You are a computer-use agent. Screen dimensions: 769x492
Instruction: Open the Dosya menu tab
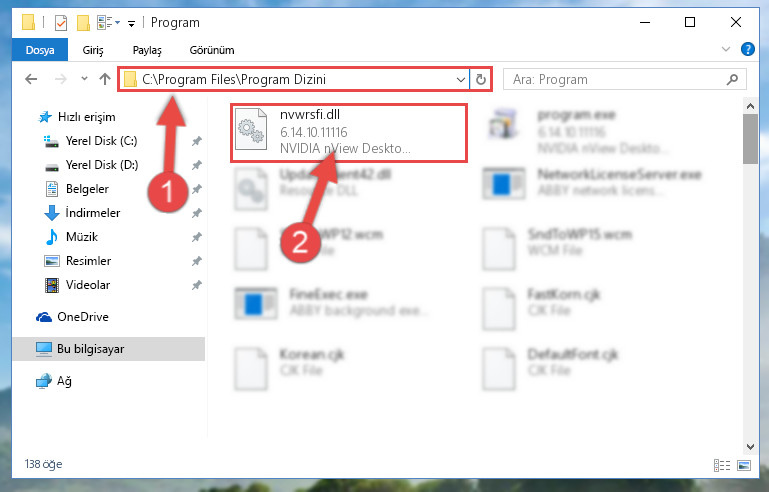coord(40,50)
